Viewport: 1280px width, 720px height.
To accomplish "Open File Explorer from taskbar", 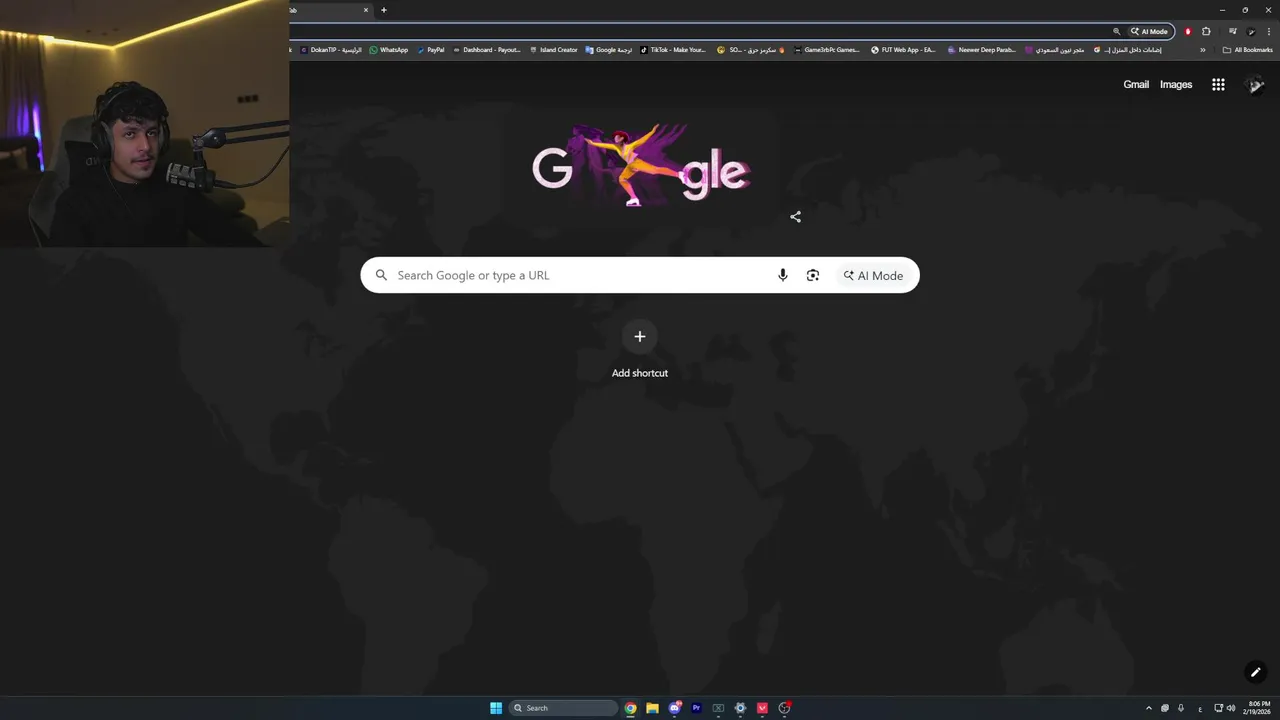I will [x=652, y=708].
